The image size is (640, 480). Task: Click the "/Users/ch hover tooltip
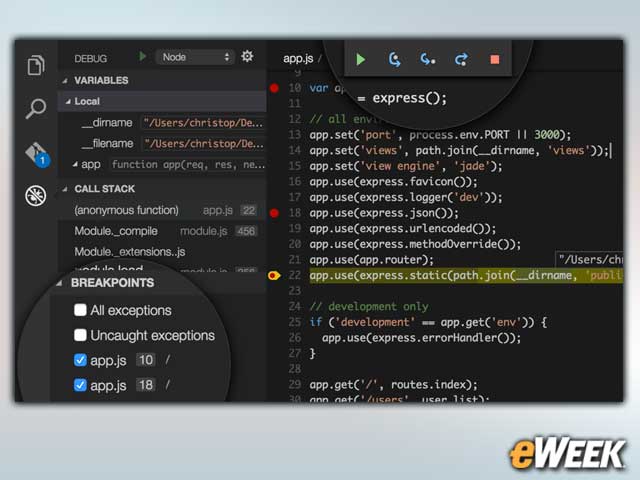click(590, 259)
